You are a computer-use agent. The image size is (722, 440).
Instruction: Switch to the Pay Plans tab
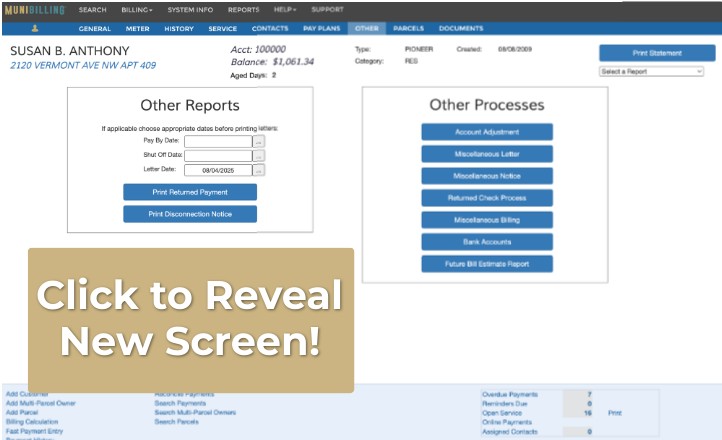click(321, 29)
